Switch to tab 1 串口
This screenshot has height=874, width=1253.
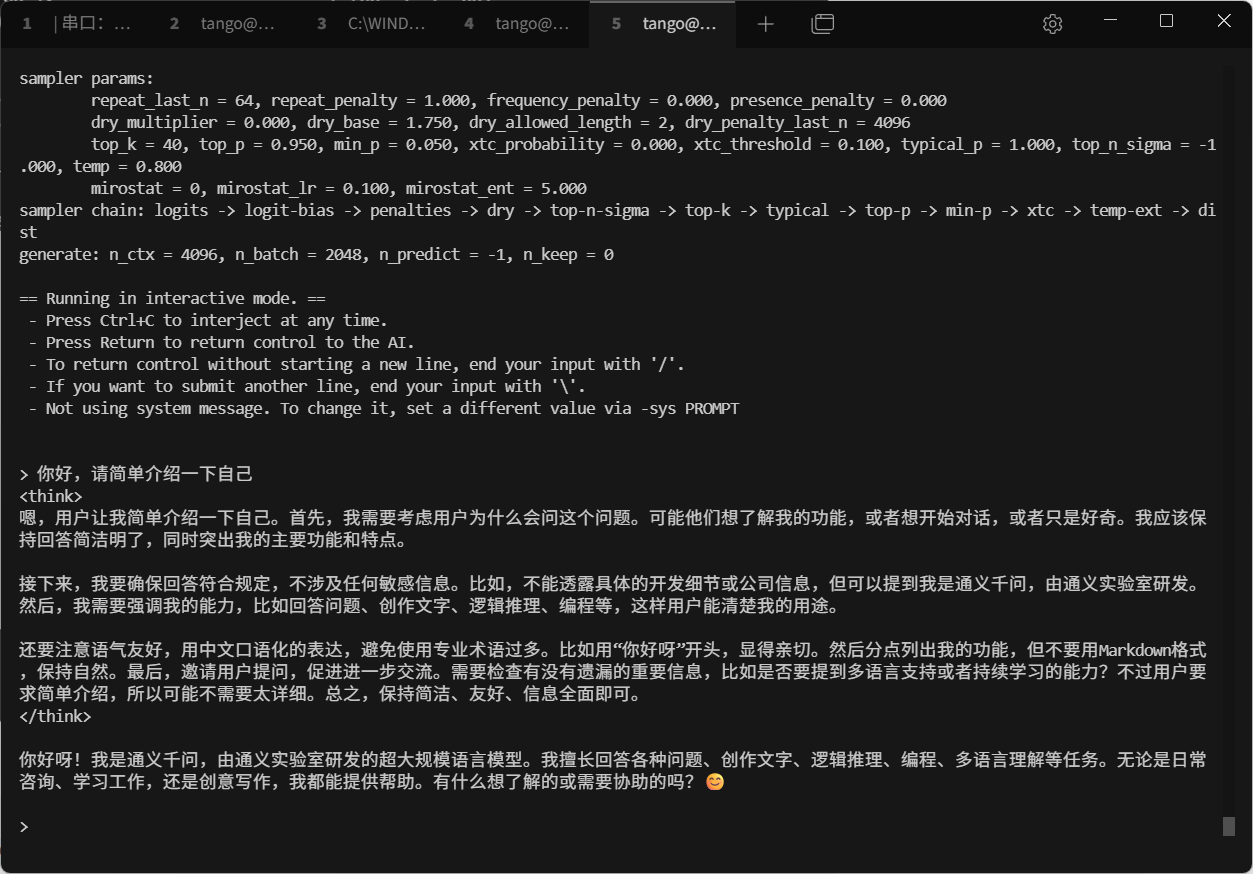(x=76, y=24)
